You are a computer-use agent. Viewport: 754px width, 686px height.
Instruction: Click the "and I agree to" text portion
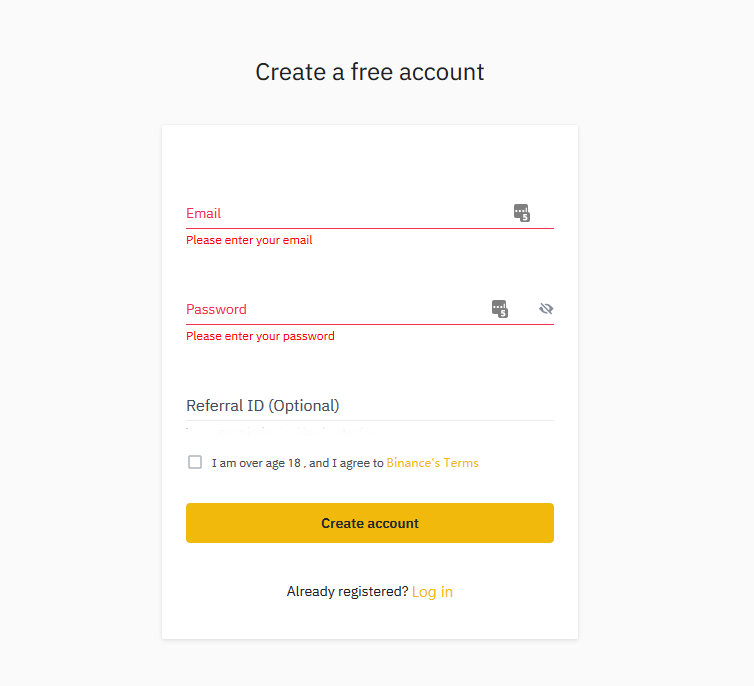[346, 463]
